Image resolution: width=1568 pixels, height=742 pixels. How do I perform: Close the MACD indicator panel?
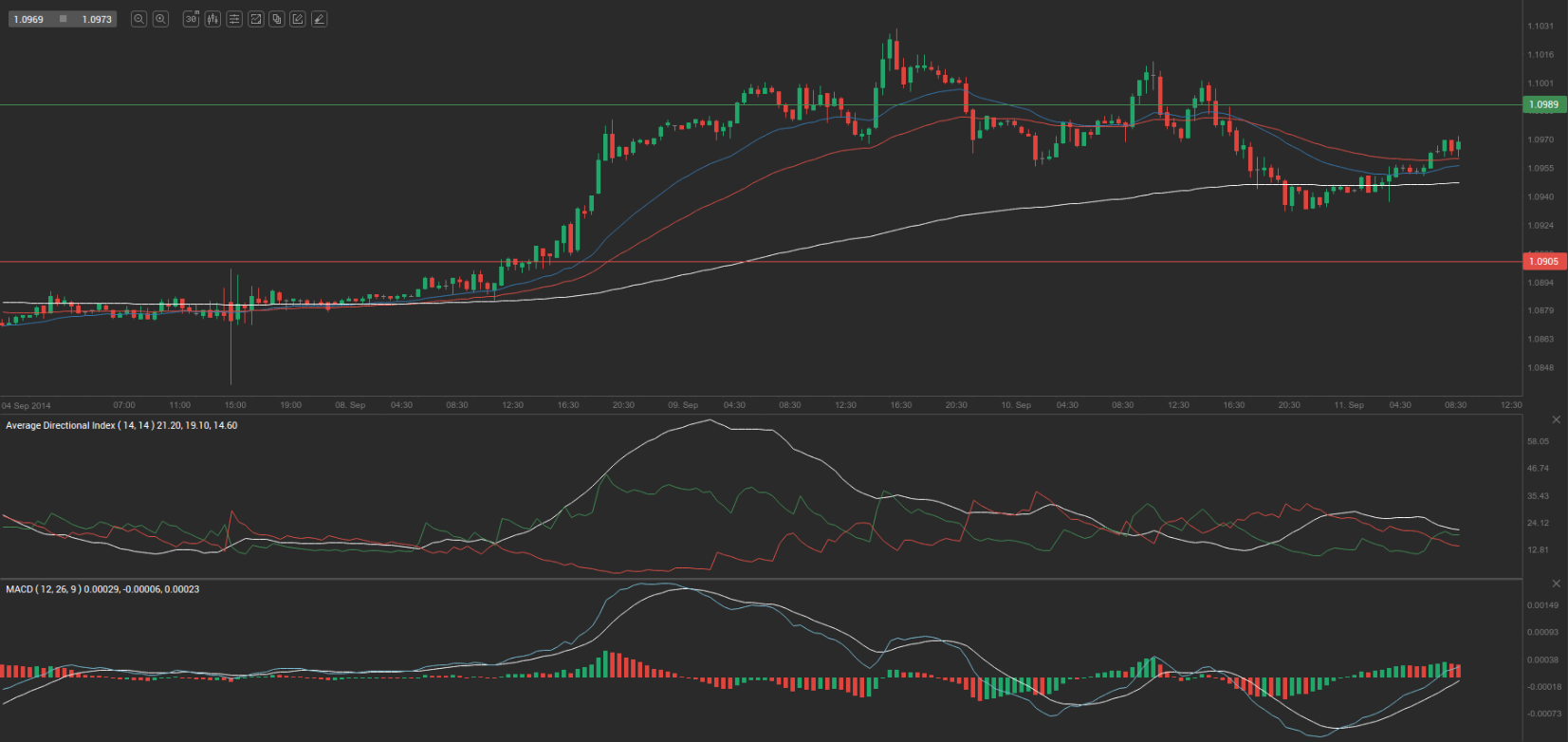1556,584
